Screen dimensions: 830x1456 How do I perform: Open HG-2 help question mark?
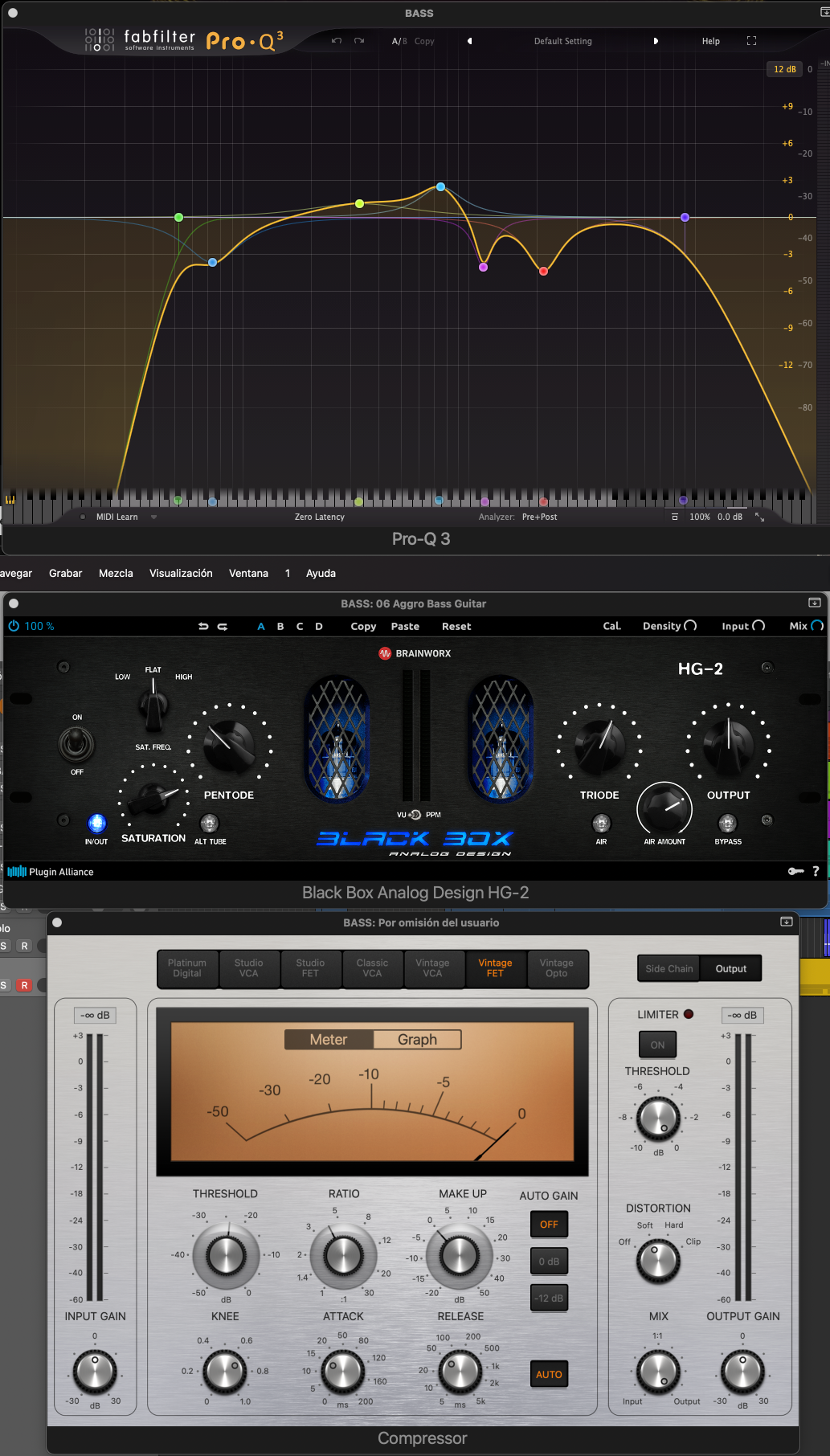(816, 871)
